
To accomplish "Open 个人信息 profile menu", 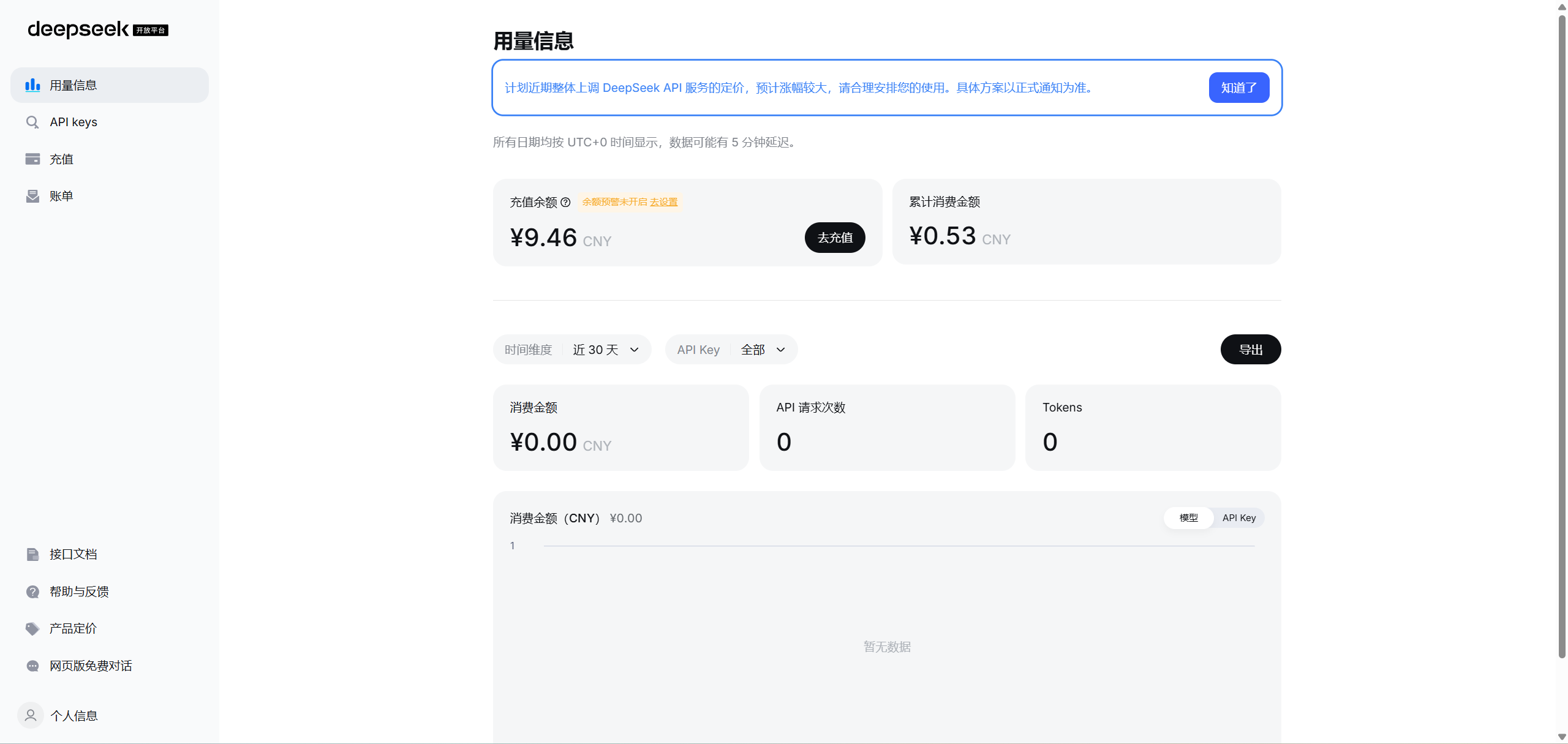I will click(x=110, y=715).
